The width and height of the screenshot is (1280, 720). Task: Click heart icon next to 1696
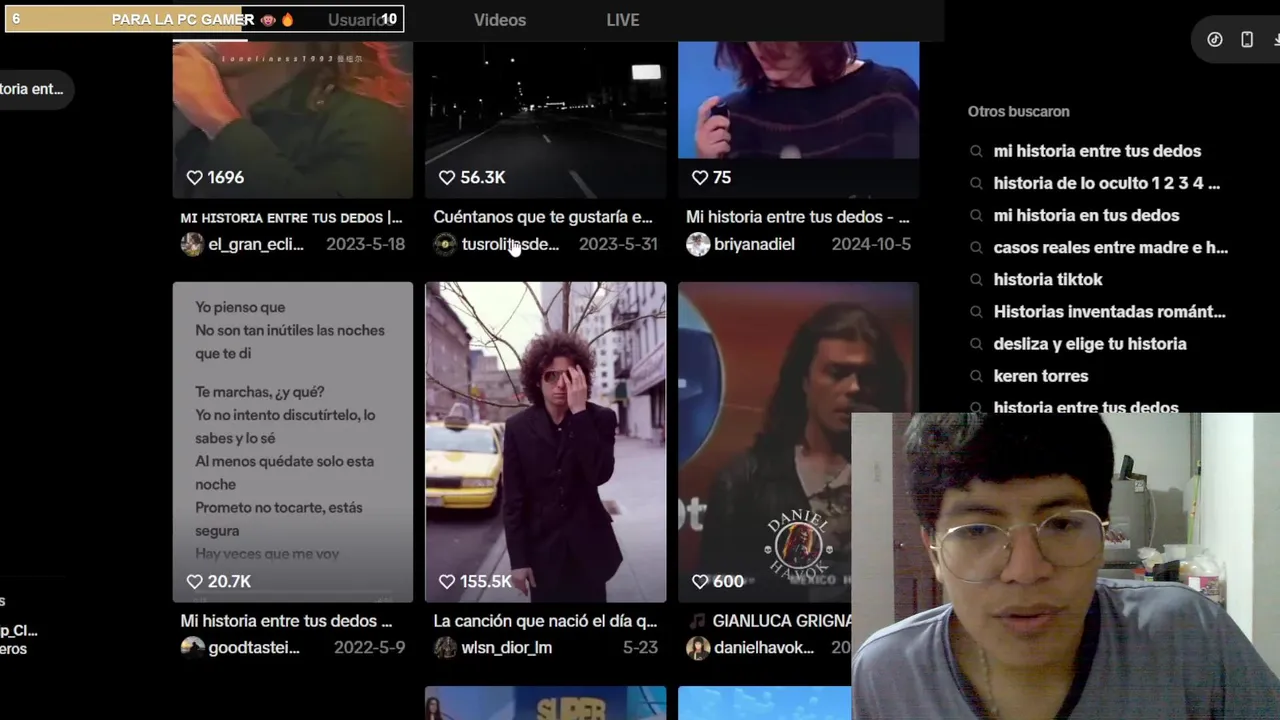click(195, 177)
